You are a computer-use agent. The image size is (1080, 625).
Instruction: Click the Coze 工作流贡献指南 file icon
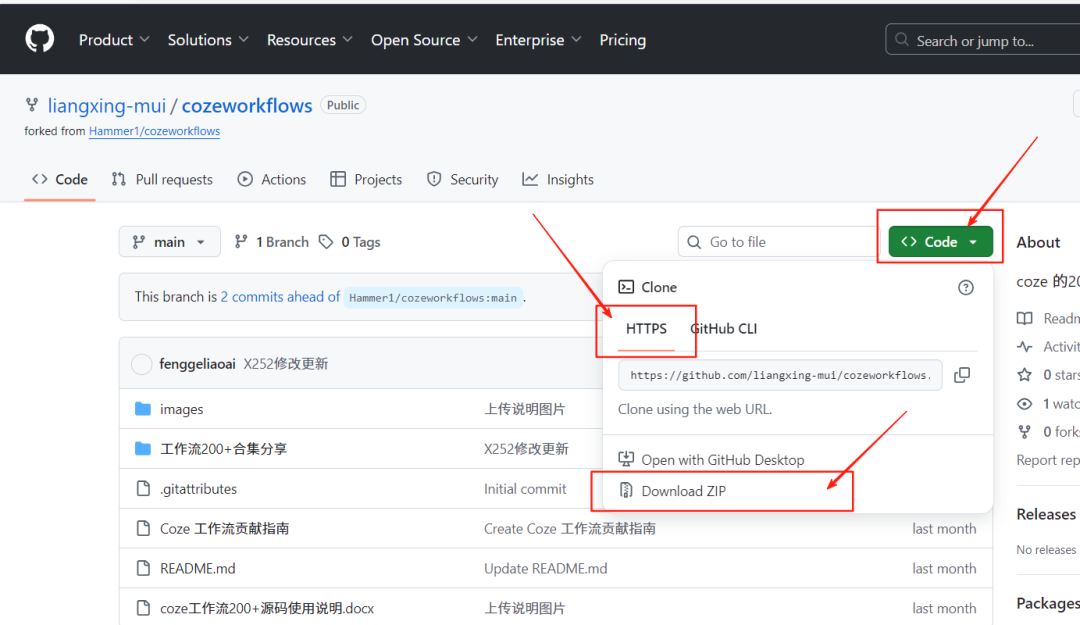coord(143,529)
